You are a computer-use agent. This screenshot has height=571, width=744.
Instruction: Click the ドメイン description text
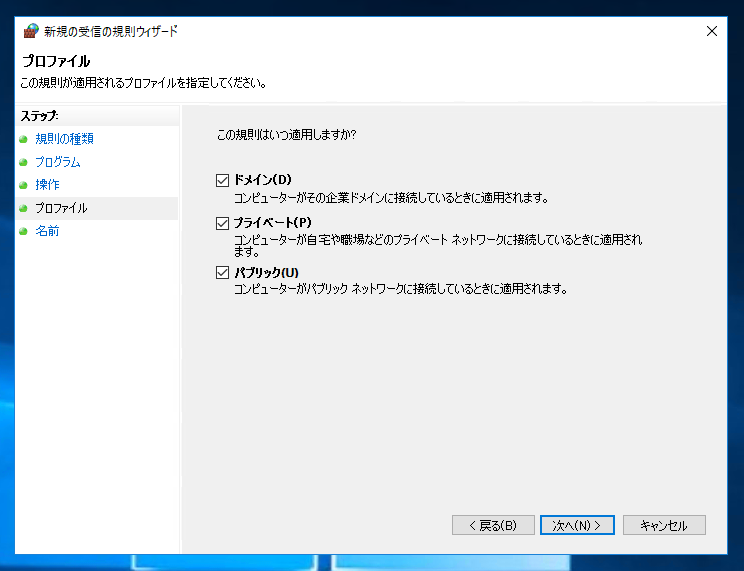pos(391,197)
